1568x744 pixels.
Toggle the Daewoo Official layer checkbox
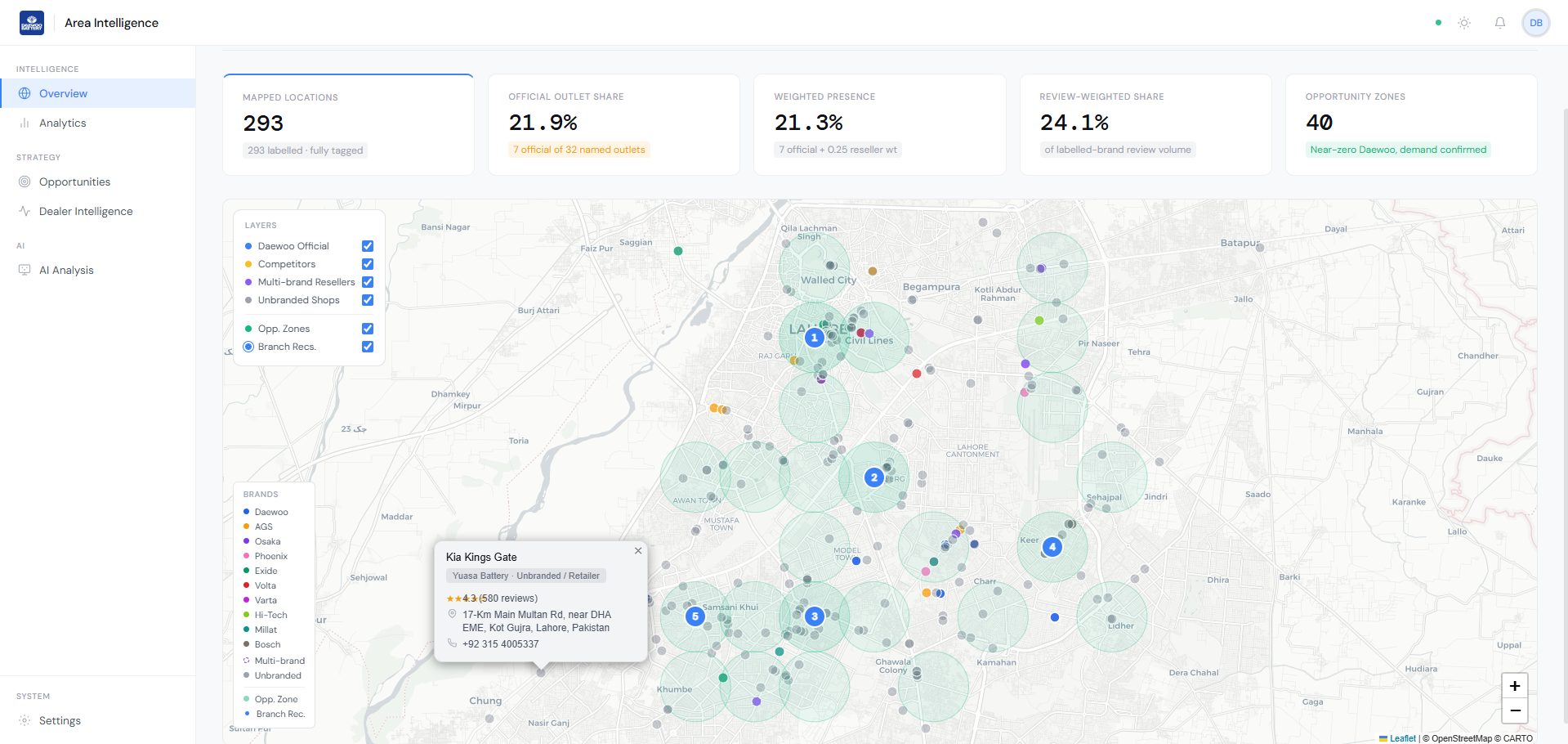(368, 246)
